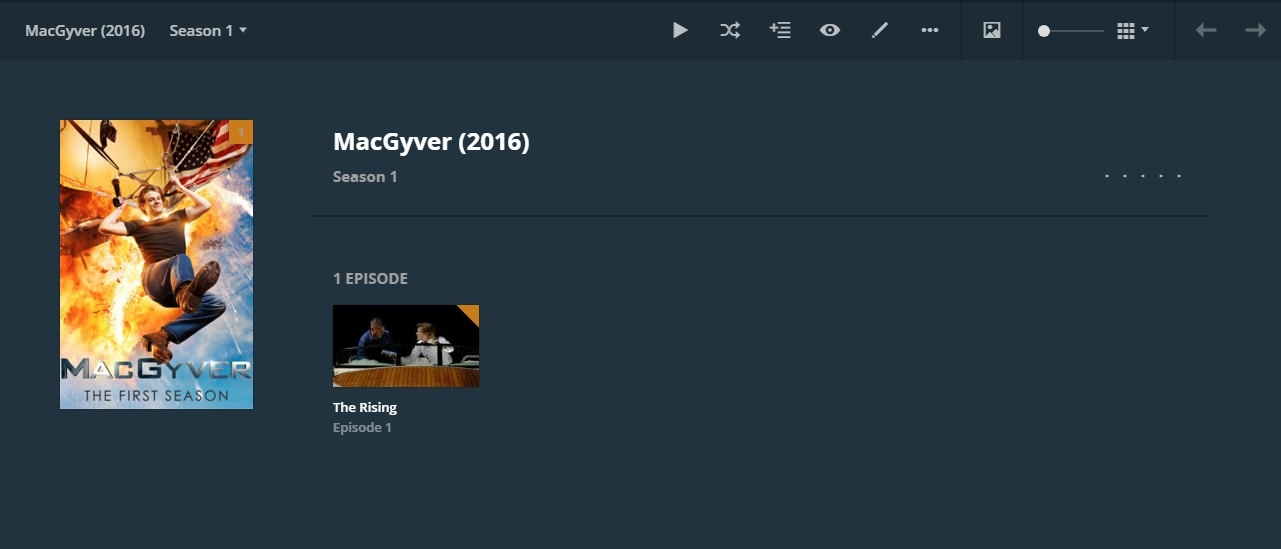Open The Rising episode thumbnail
The width and height of the screenshot is (1281, 549).
pyautogui.click(x=406, y=346)
